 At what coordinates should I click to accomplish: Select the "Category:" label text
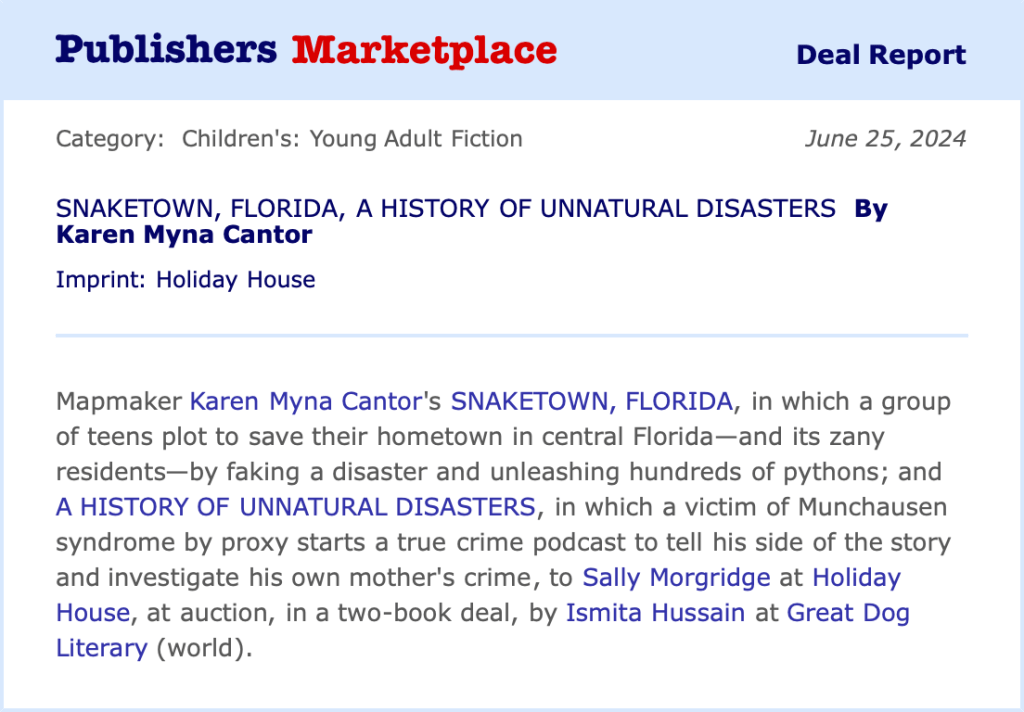[110, 139]
